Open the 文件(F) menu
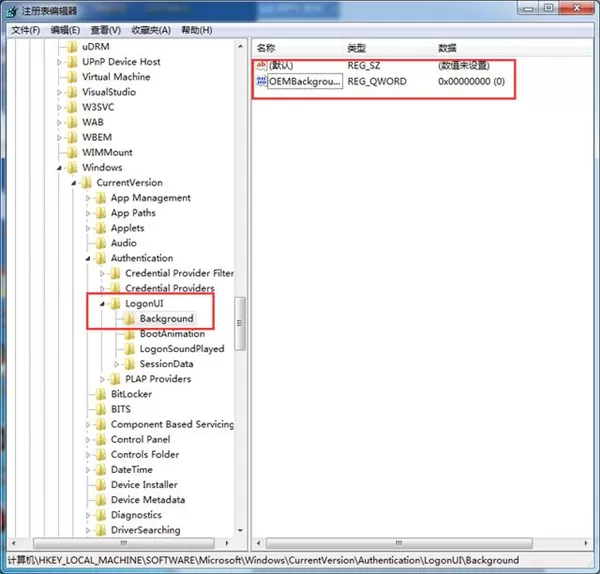This screenshot has height=574, width=600. [x=26, y=30]
